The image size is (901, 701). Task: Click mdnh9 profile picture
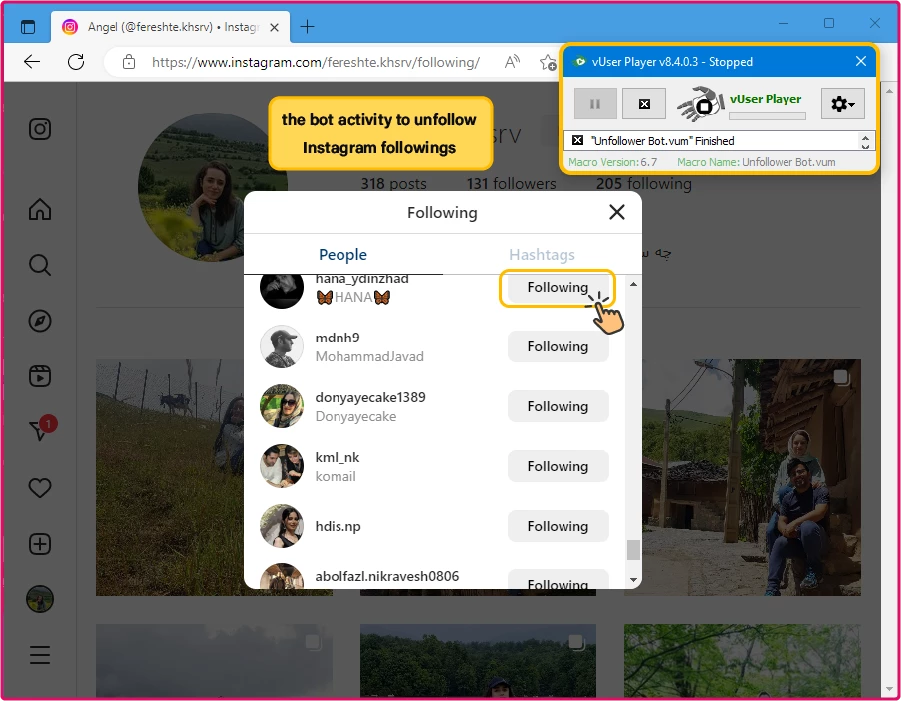tap(282, 346)
